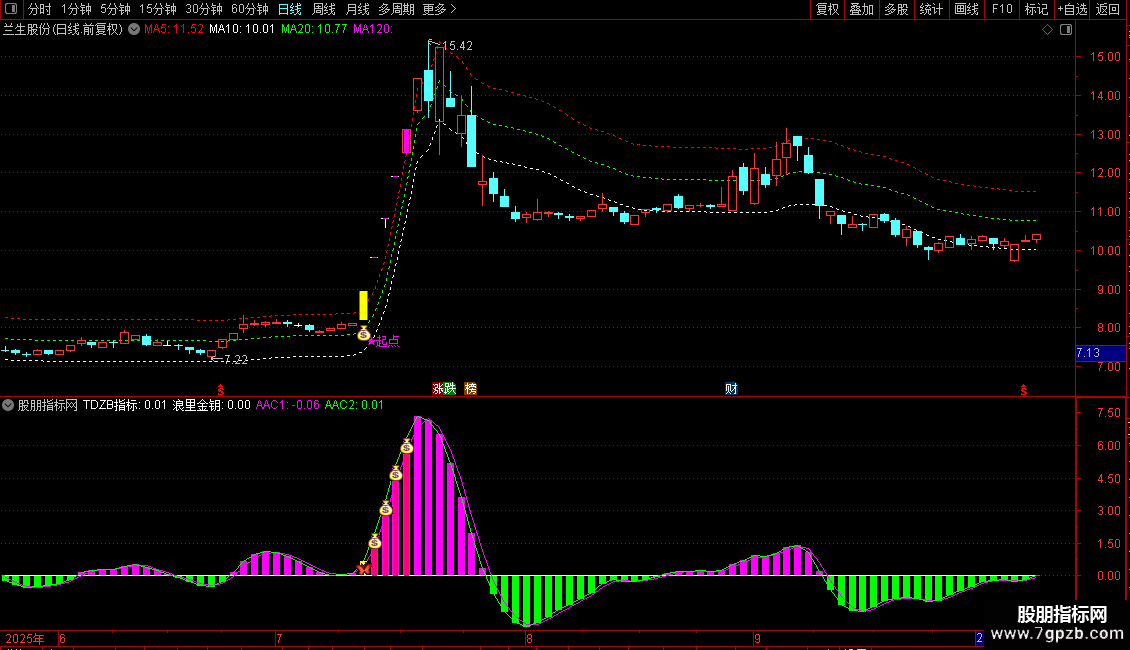Click the magenta highlighted candlestick bar
This screenshot has height=650, width=1130.
(406, 141)
